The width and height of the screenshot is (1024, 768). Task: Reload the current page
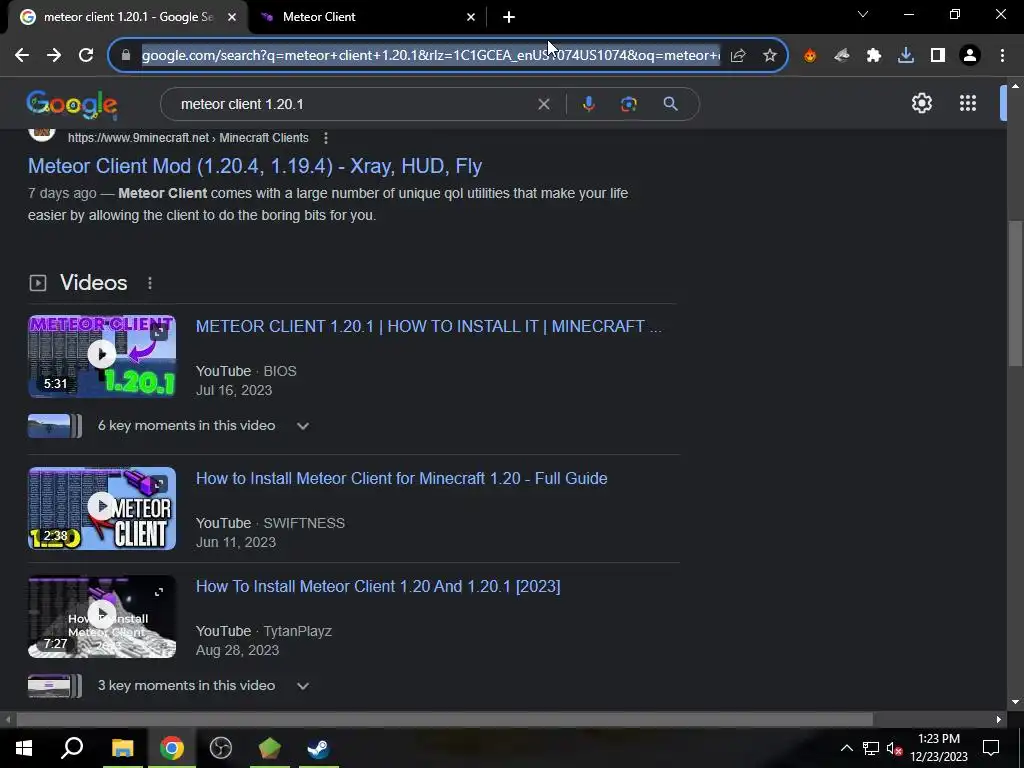[x=86, y=56]
